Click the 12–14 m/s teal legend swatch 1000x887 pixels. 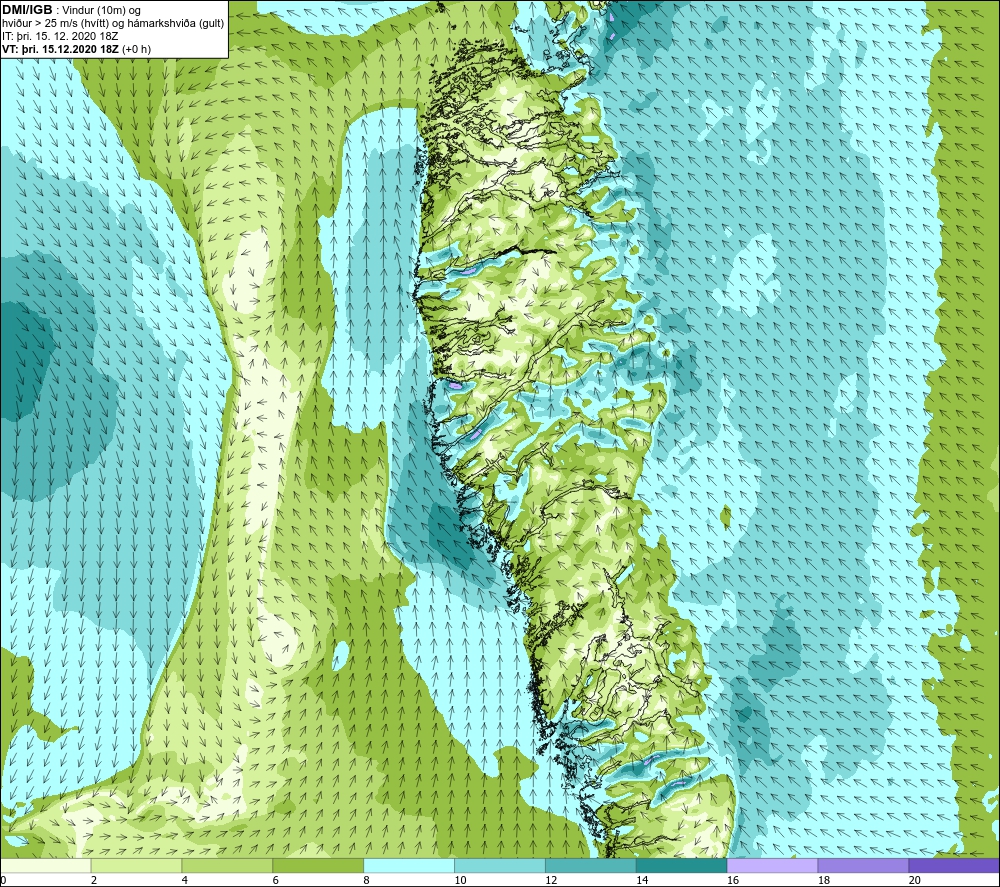pos(591,865)
